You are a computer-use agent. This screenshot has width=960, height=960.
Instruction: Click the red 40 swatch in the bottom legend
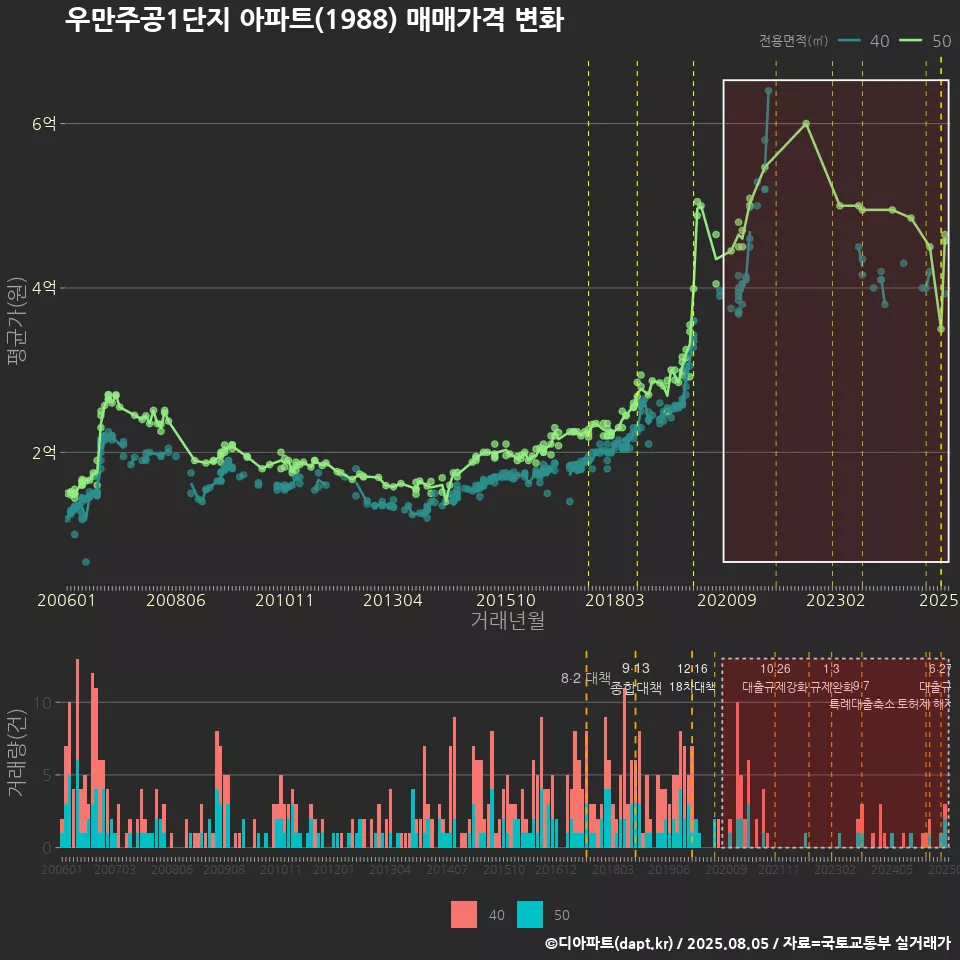[x=463, y=915]
